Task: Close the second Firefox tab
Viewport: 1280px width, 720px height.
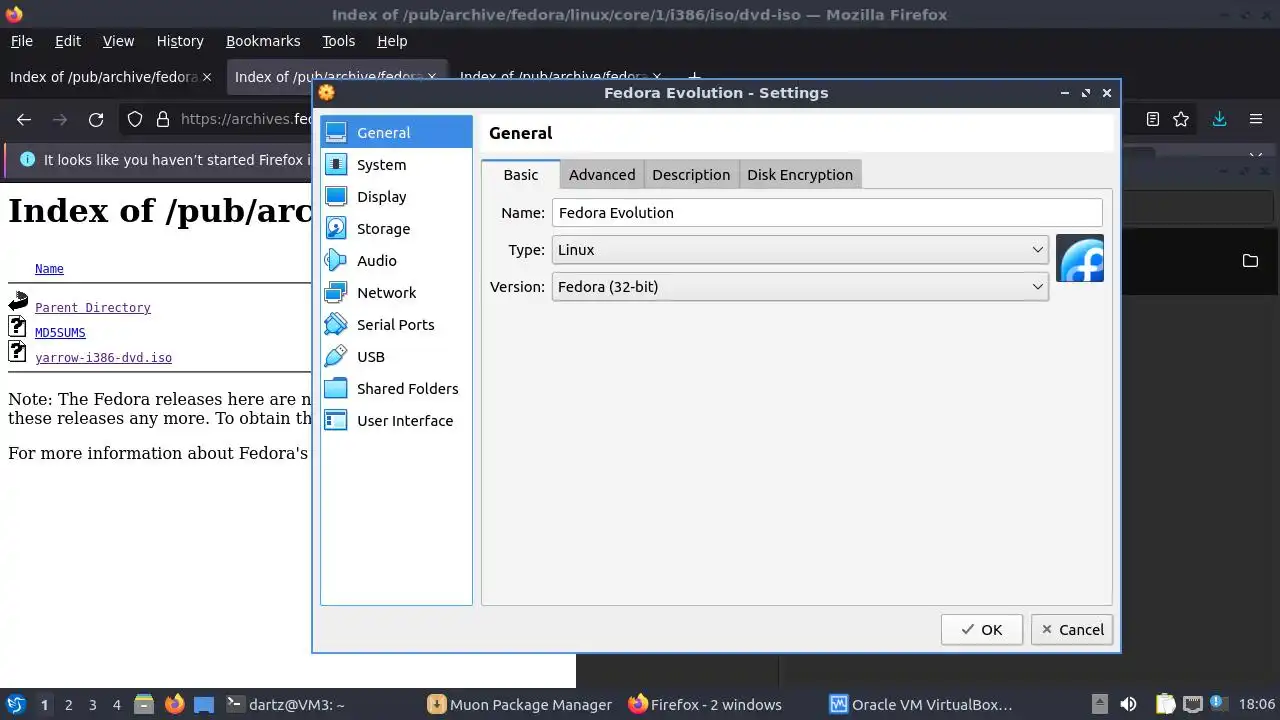Action: [432, 77]
